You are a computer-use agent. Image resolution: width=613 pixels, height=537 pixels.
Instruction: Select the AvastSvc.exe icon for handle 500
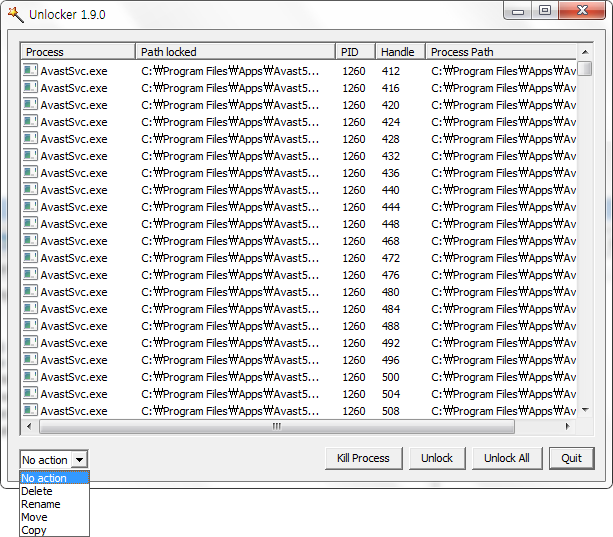click(30, 377)
